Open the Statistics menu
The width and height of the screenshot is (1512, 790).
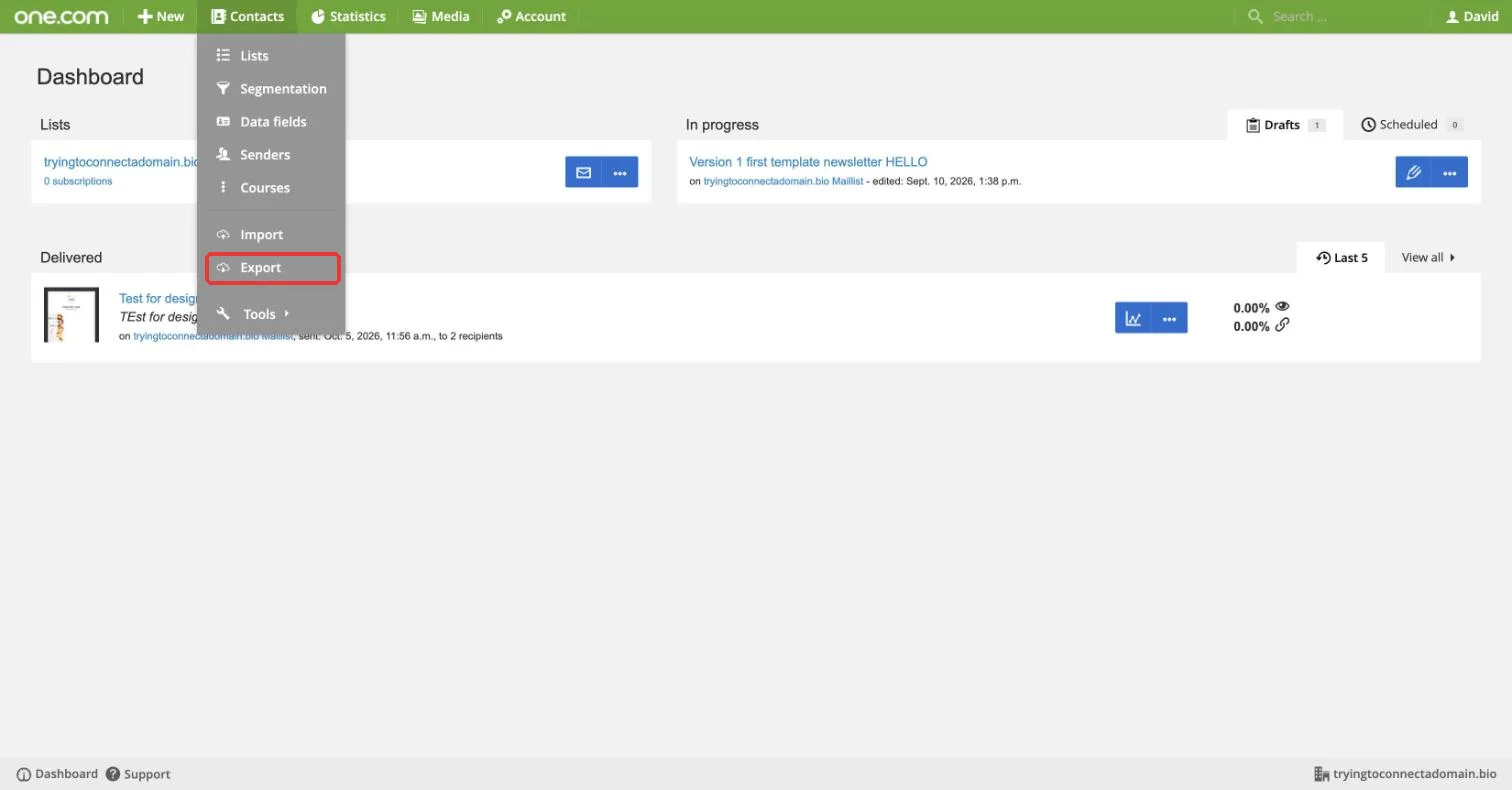pos(348,16)
